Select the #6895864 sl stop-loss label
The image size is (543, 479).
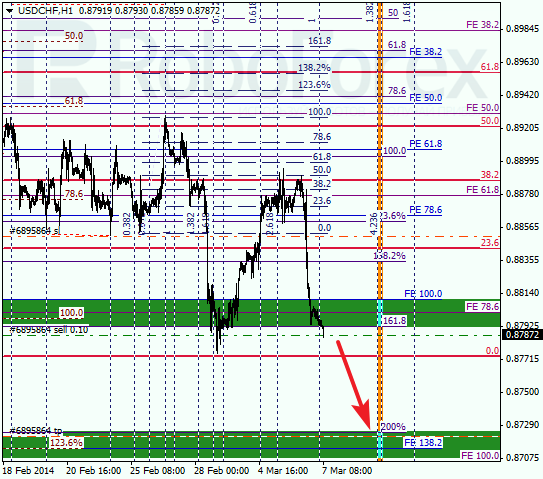pos(35,231)
